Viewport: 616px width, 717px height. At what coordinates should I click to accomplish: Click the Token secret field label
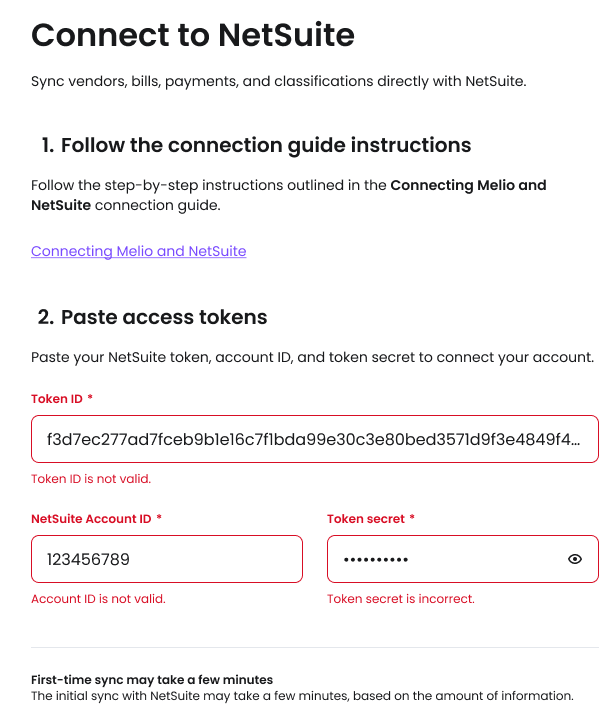365,519
